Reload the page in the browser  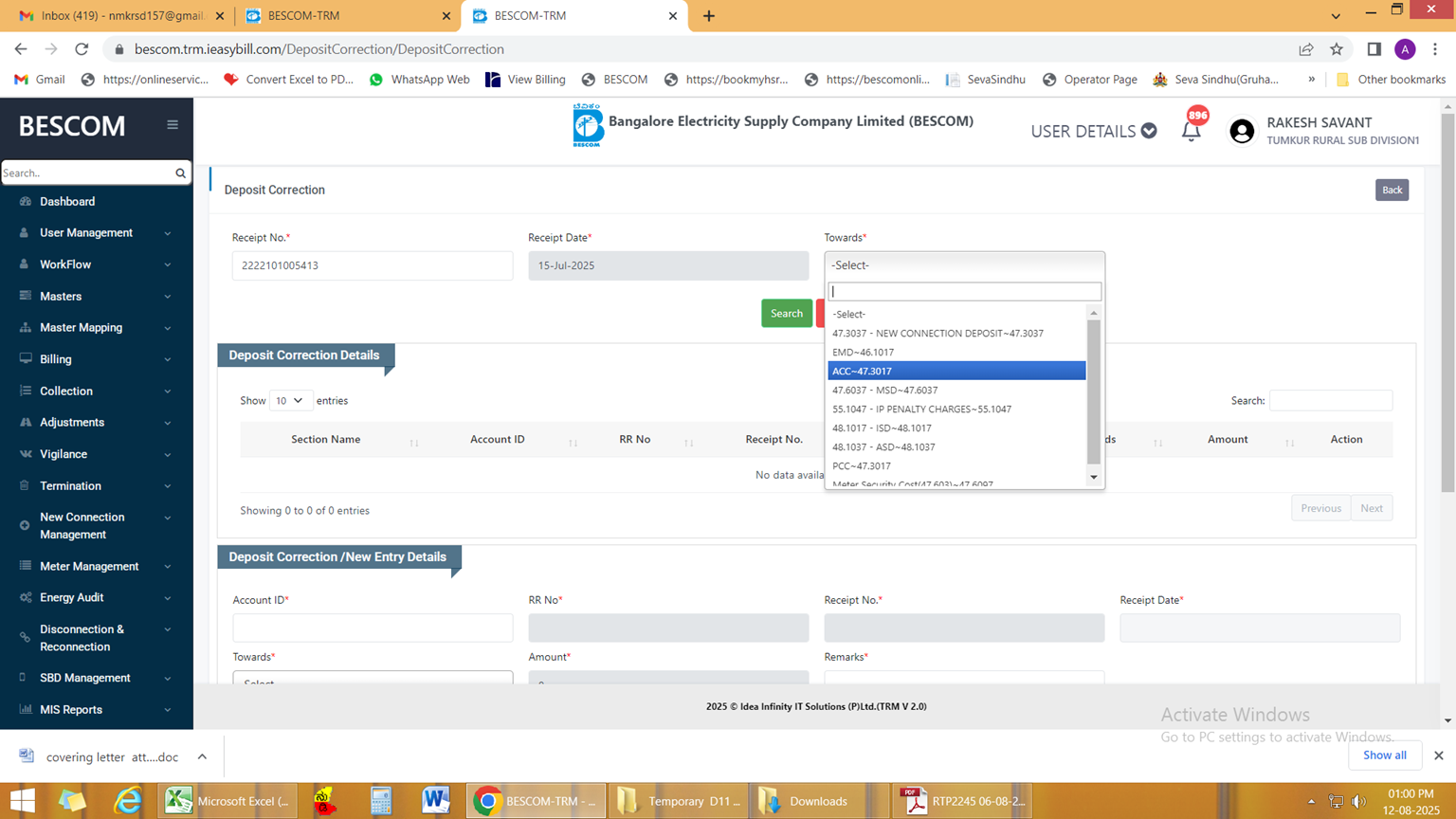point(82,49)
